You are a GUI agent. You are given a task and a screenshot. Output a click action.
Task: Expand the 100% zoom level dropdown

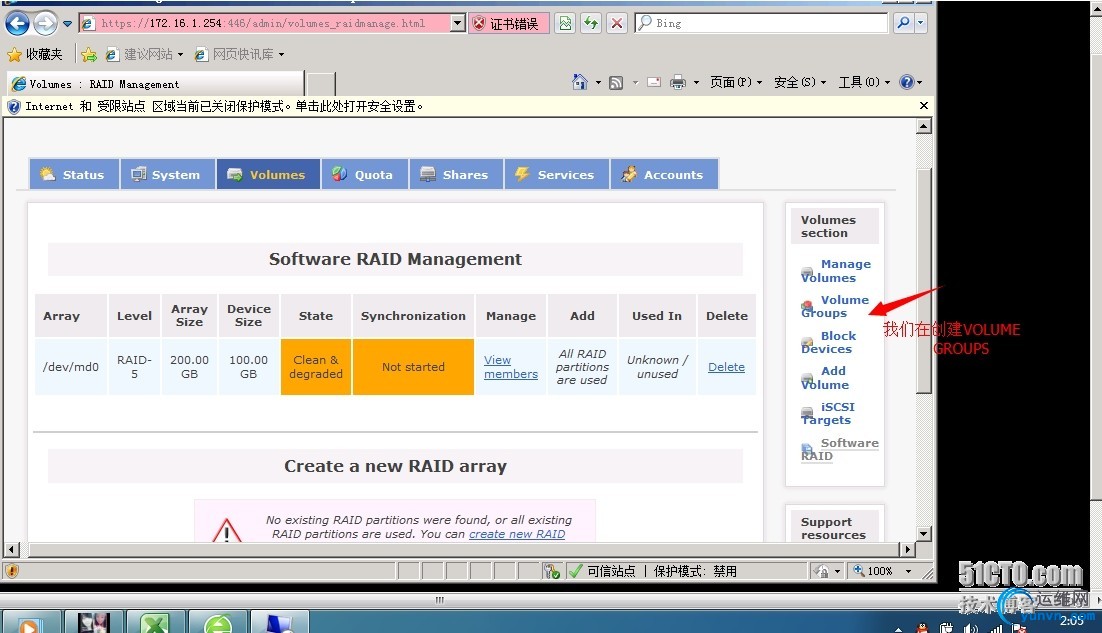tap(908, 571)
